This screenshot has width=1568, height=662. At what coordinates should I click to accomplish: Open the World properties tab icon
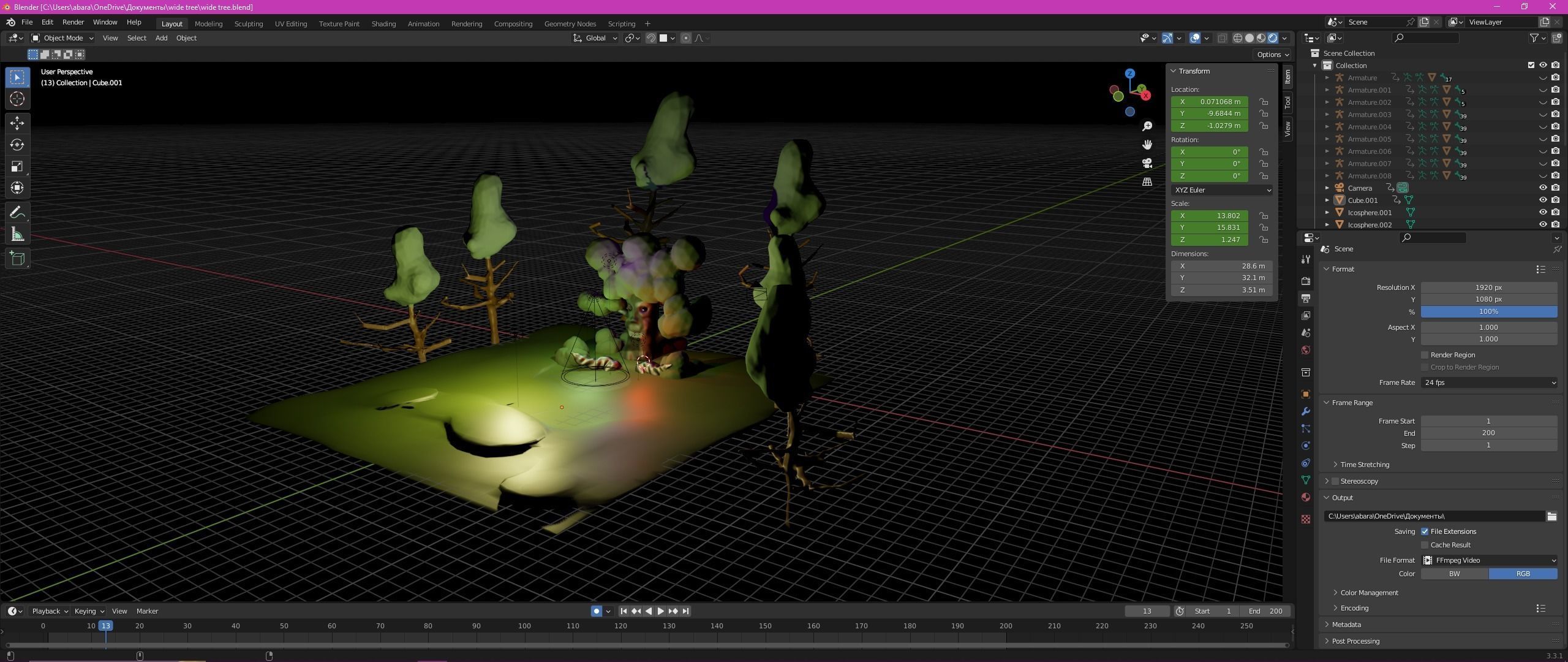pos(1306,350)
